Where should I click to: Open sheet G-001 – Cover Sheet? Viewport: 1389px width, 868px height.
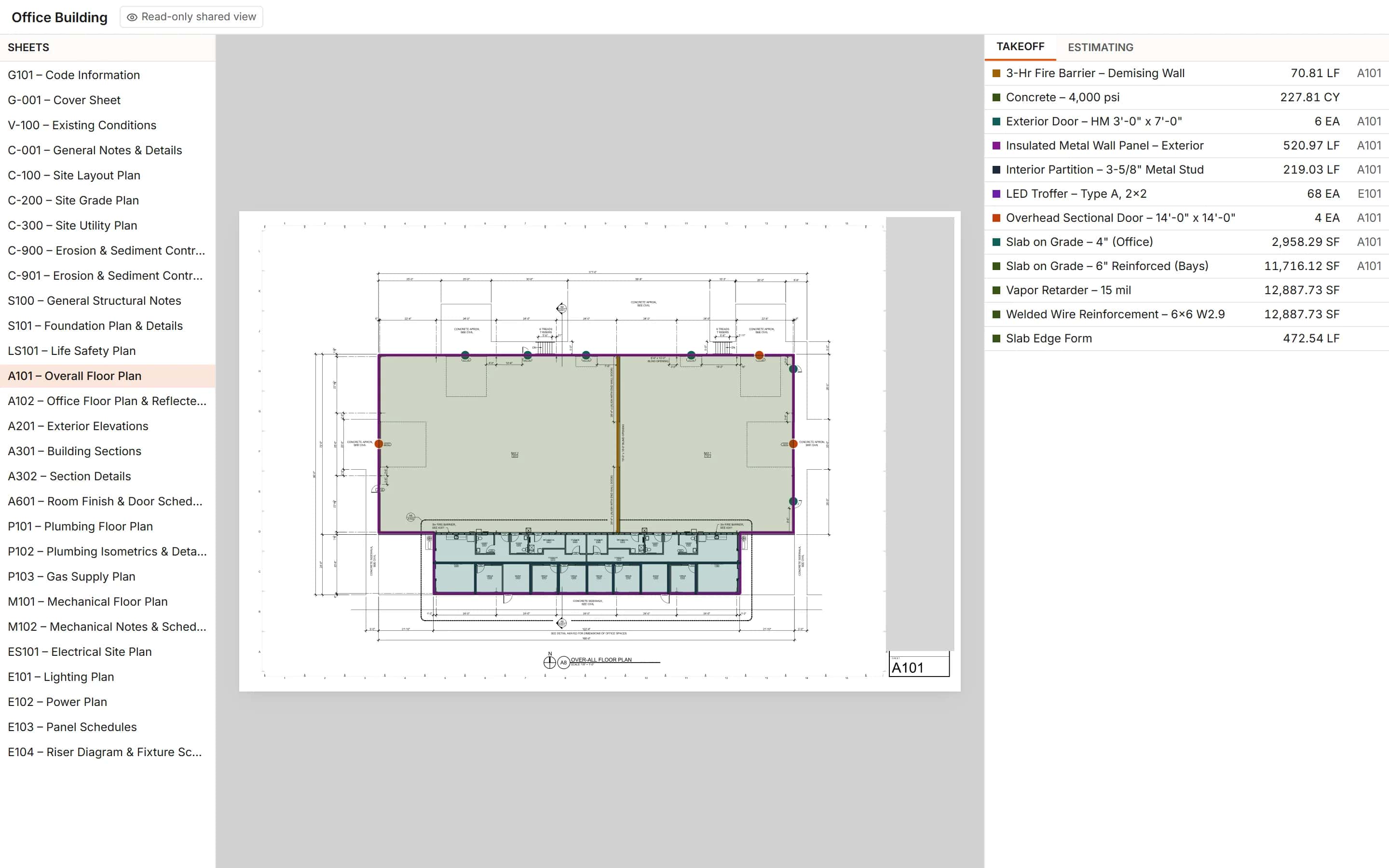point(108,100)
